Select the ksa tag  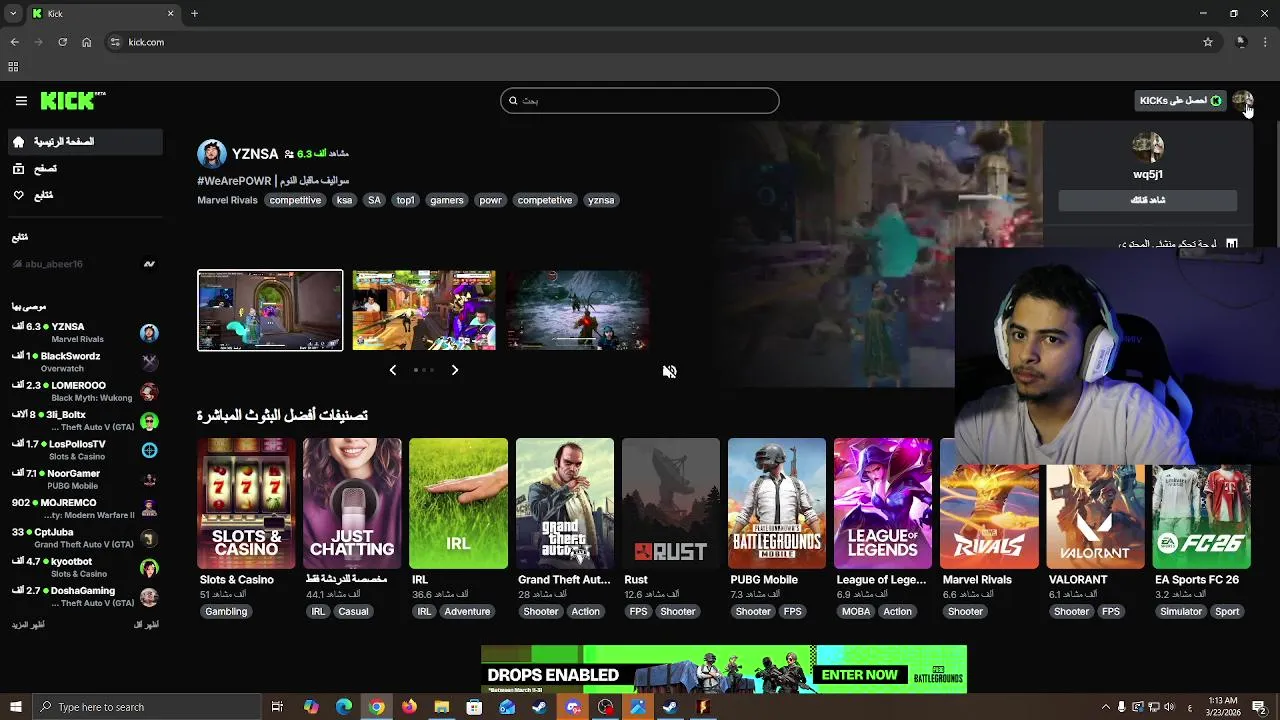coord(344,200)
